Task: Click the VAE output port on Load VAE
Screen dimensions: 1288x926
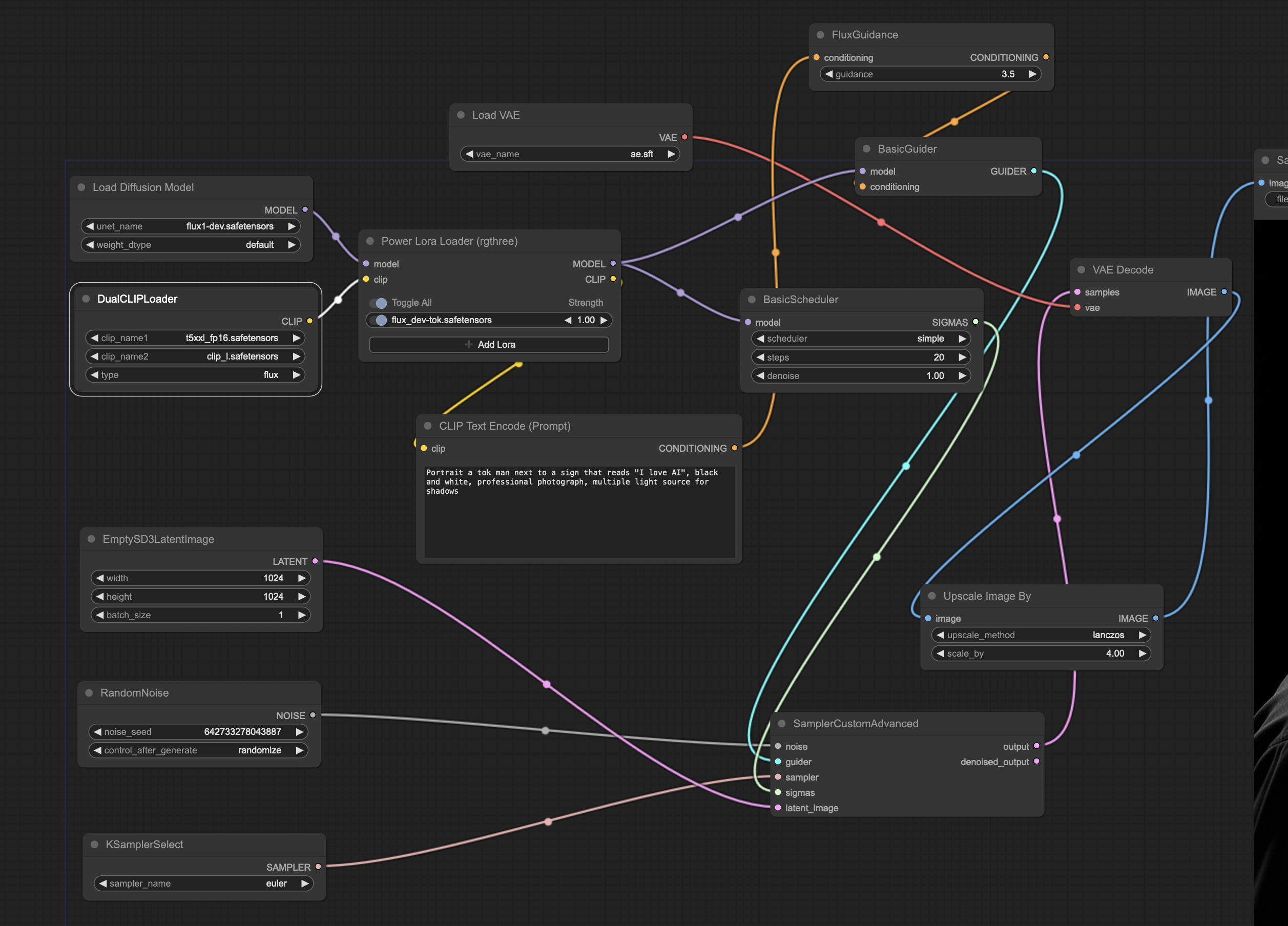Action: [x=684, y=137]
